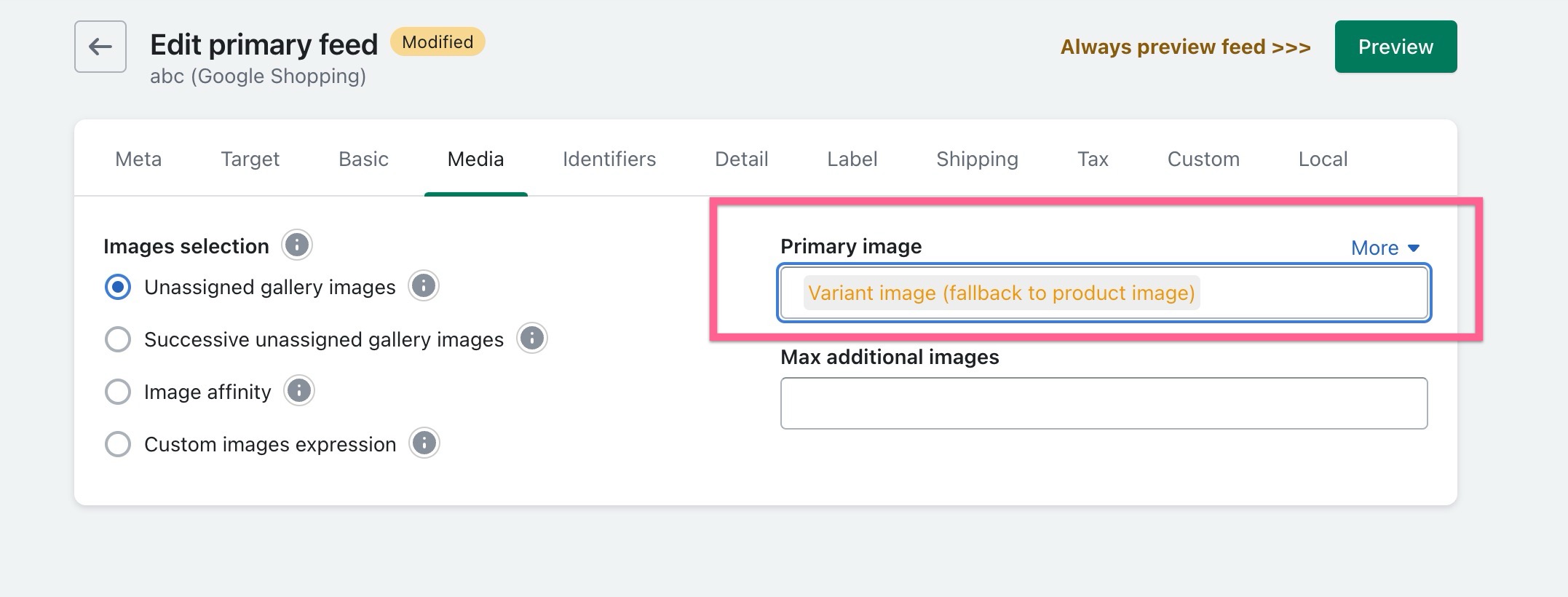Open the Unassigned gallery images tooltip icon

coord(423,287)
